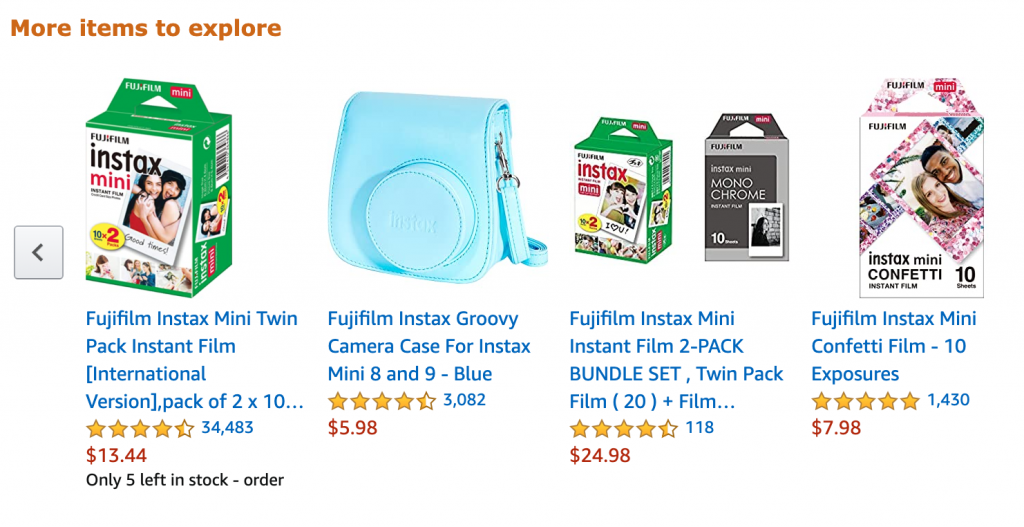Viewport: 1024px width, 527px height.
Task: Select the $24.98 bundle set price
Action: tap(600, 455)
